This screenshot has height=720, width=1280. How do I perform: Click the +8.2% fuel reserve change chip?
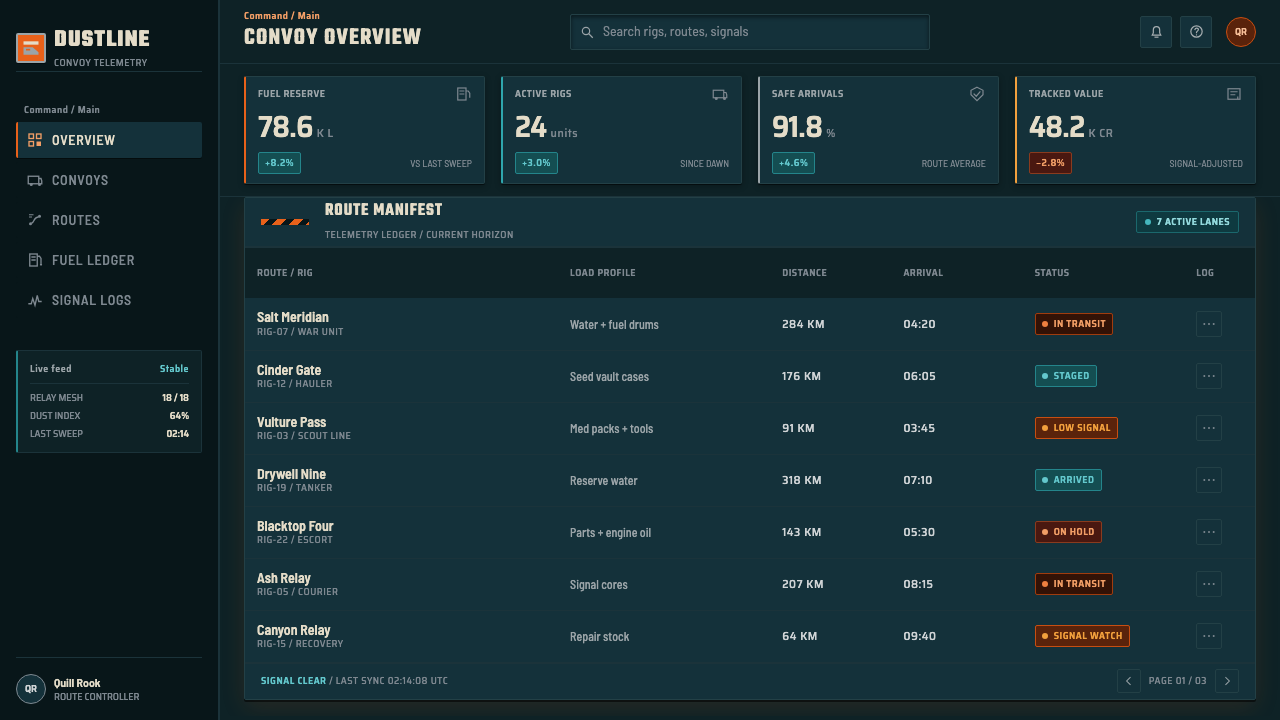click(x=279, y=163)
